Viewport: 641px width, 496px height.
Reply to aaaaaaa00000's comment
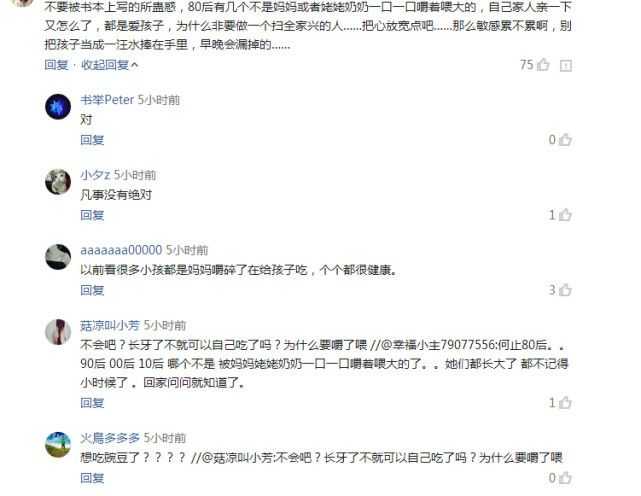tap(92, 290)
